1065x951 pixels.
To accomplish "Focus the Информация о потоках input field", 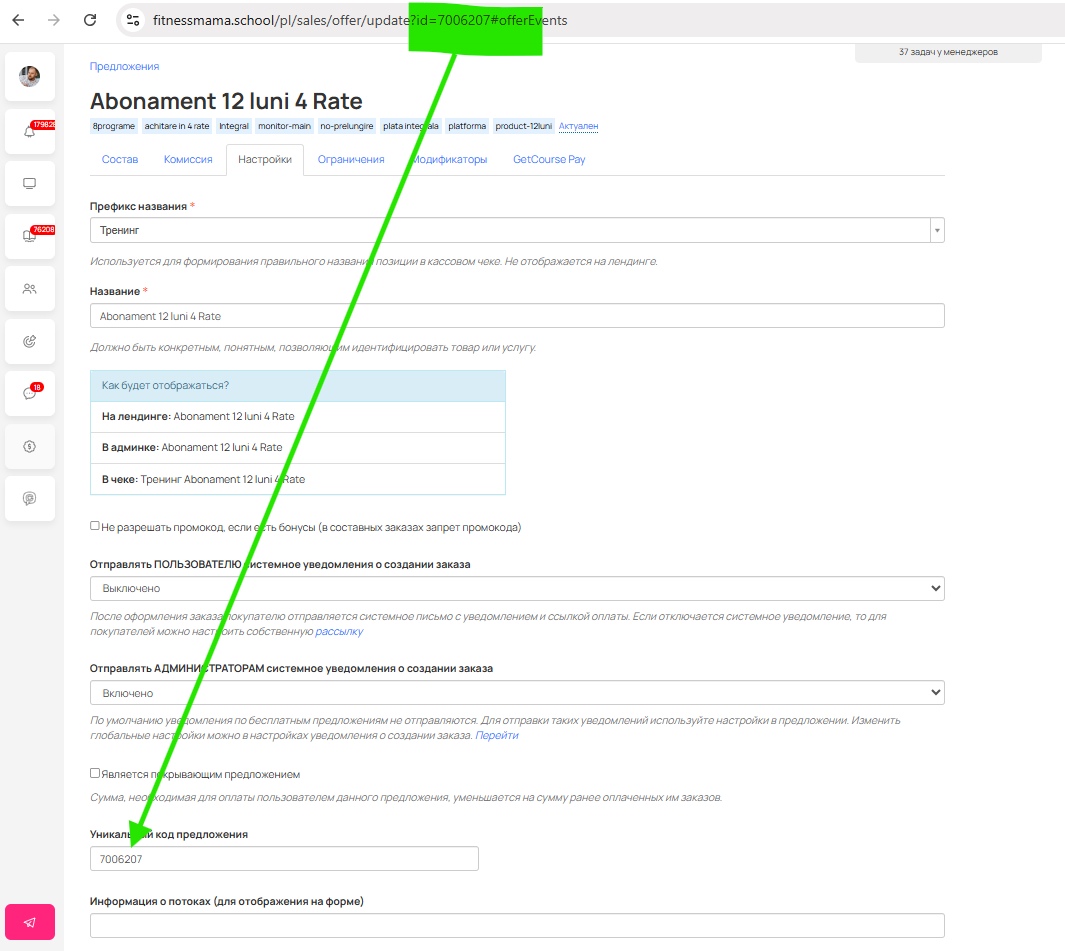I will pyautogui.click(x=517, y=926).
